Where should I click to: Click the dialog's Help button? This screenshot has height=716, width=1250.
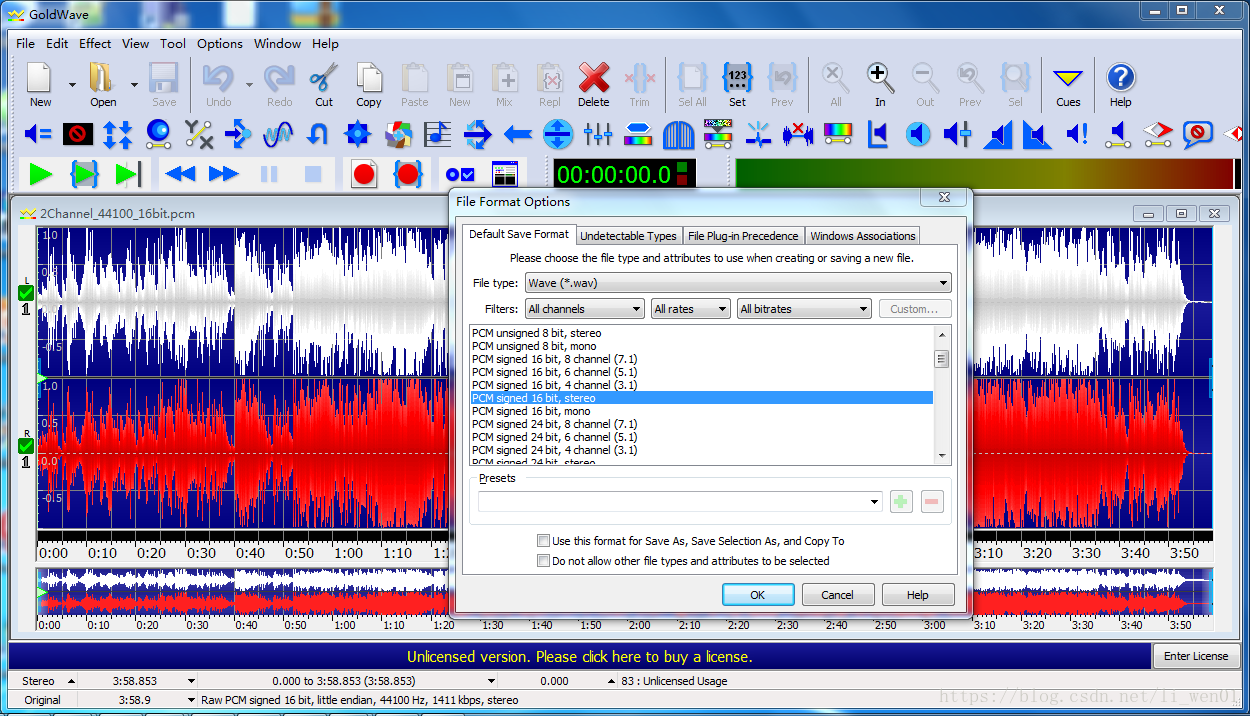click(x=918, y=595)
